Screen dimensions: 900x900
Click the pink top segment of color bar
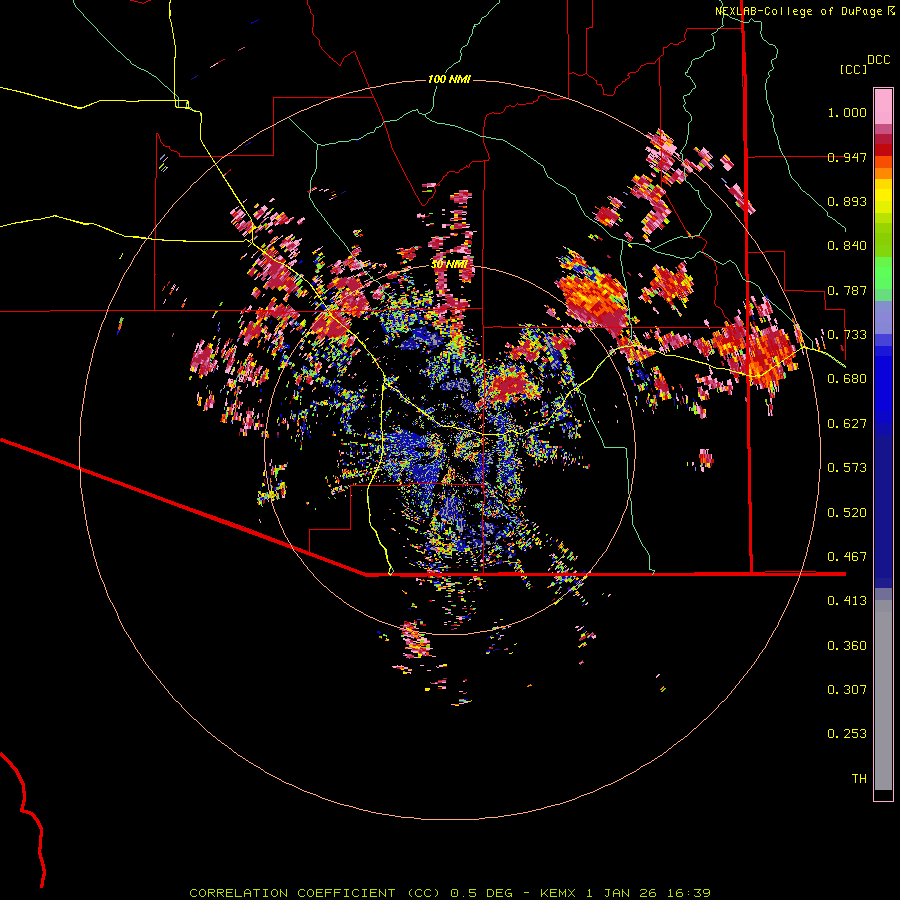(883, 107)
